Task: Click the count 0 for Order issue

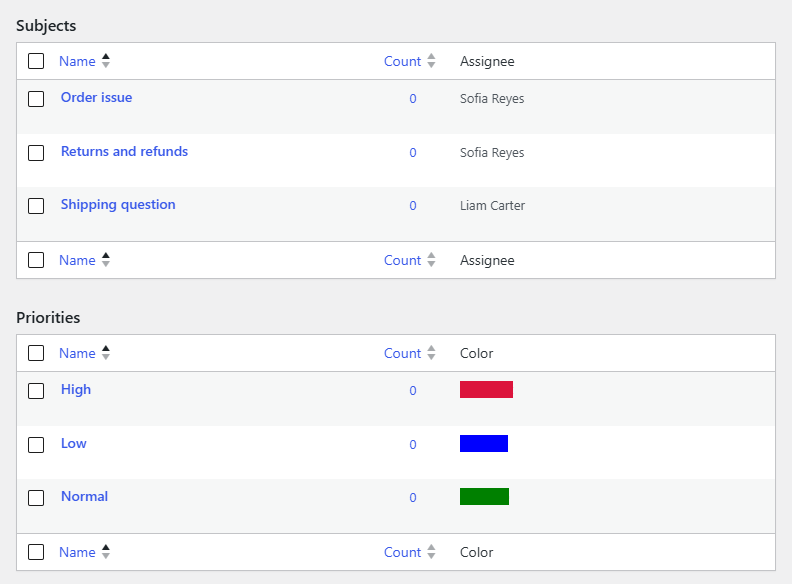Action: click(413, 99)
